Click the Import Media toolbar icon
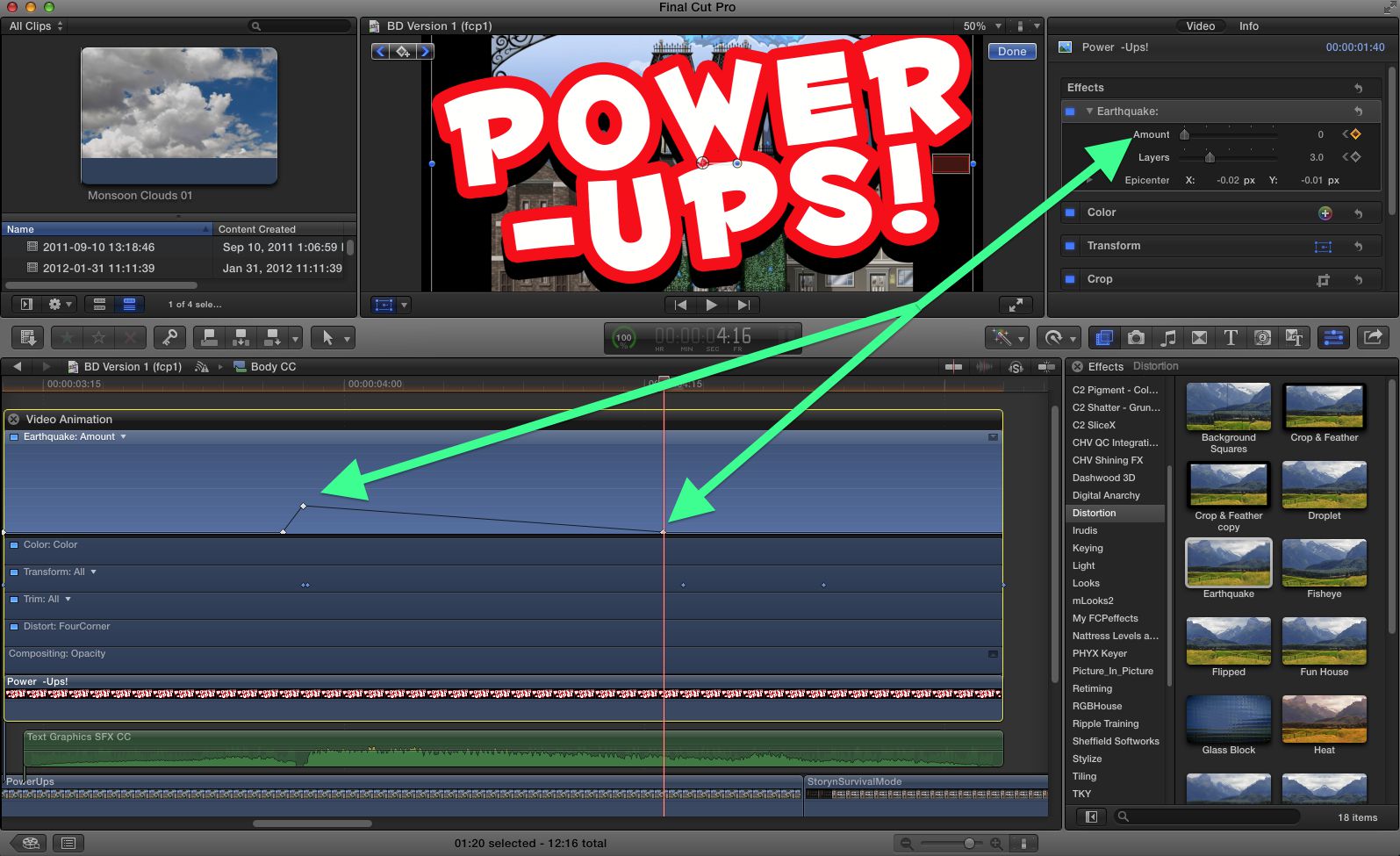Image resolution: width=1400 pixels, height=856 pixels. pos(28,338)
